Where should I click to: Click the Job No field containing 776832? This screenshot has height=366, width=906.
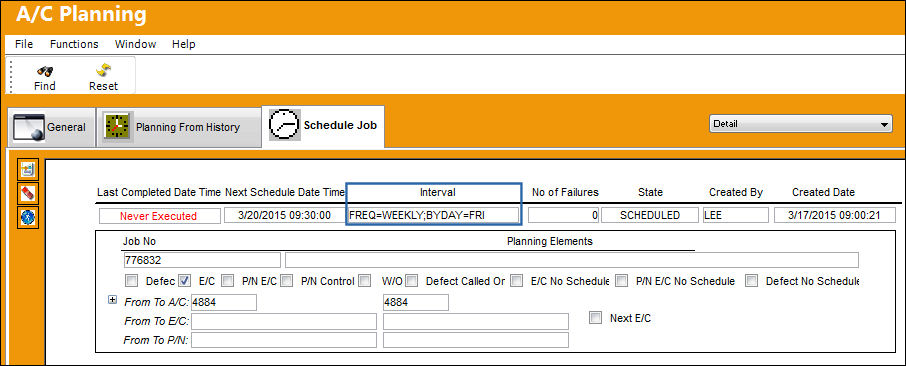tap(202, 260)
